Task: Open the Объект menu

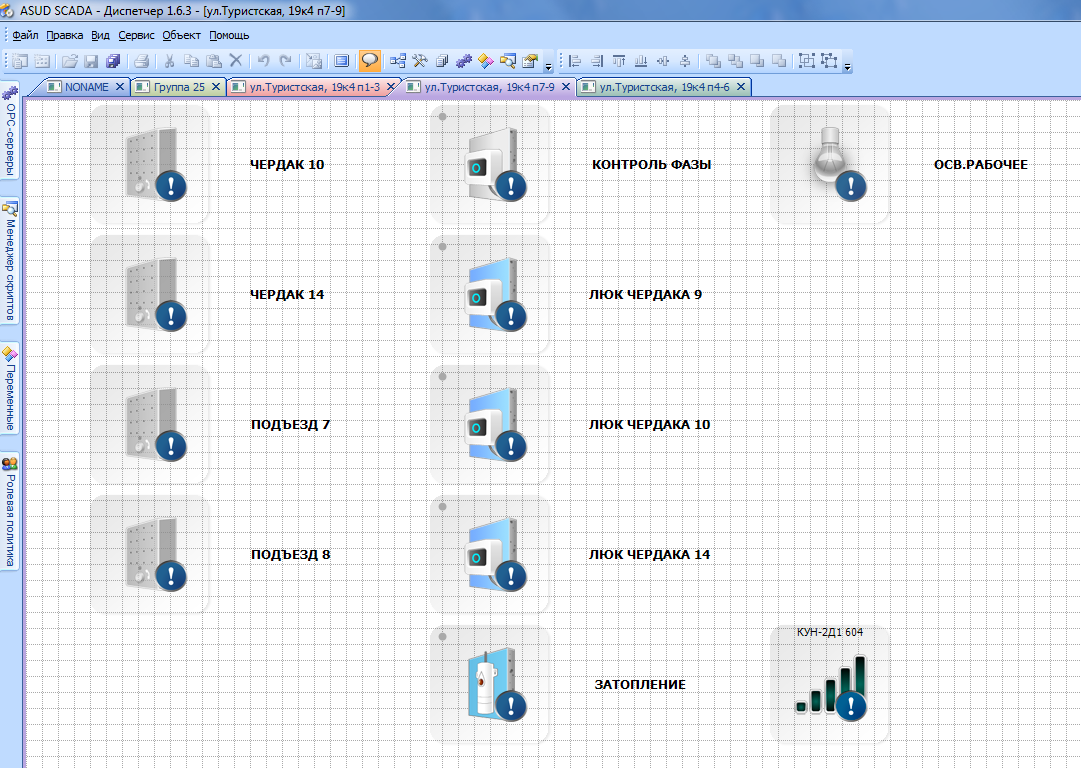Action: (x=181, y=35)
